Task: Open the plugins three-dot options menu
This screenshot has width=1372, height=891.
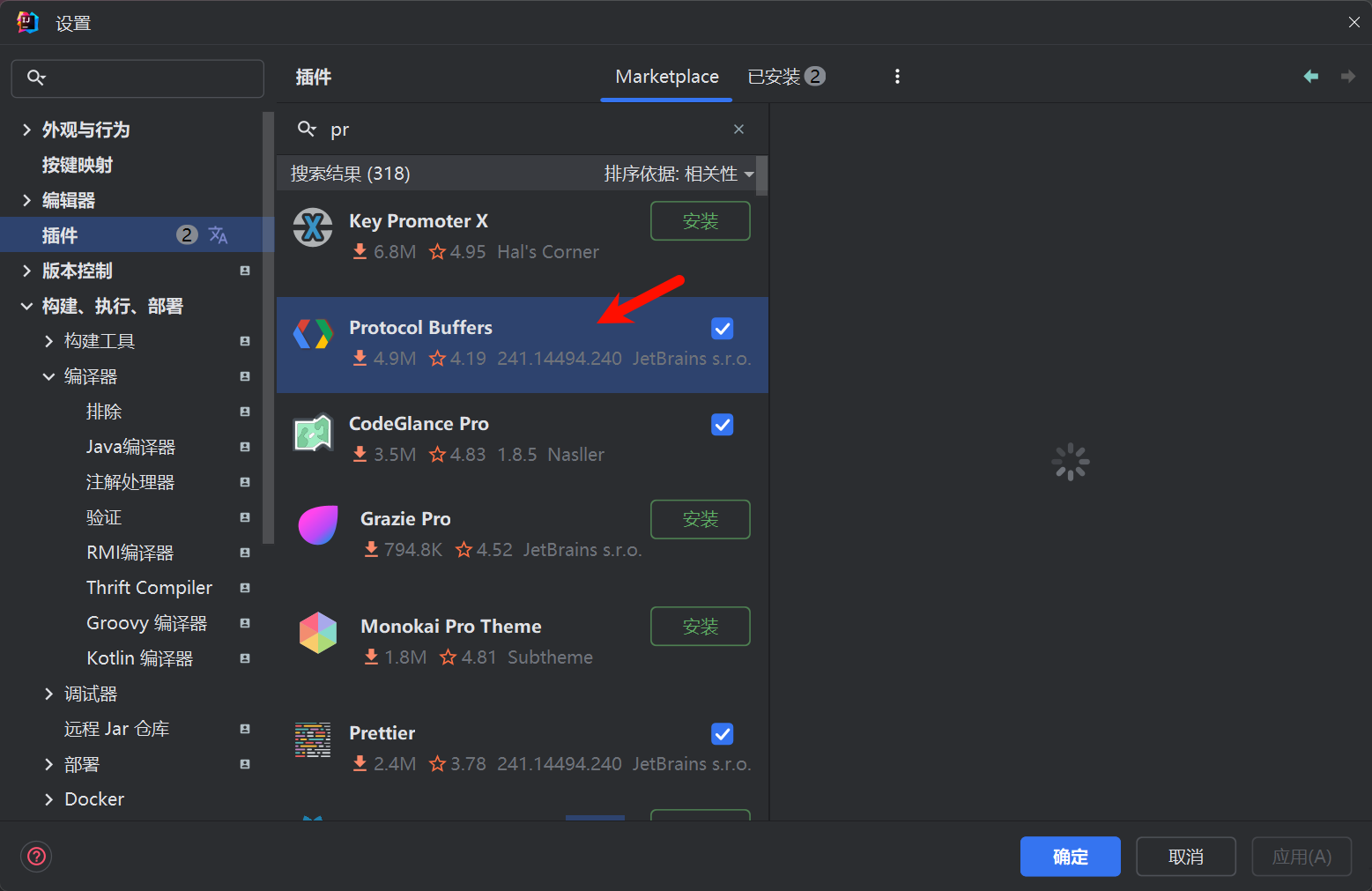Action: (897, 77)
